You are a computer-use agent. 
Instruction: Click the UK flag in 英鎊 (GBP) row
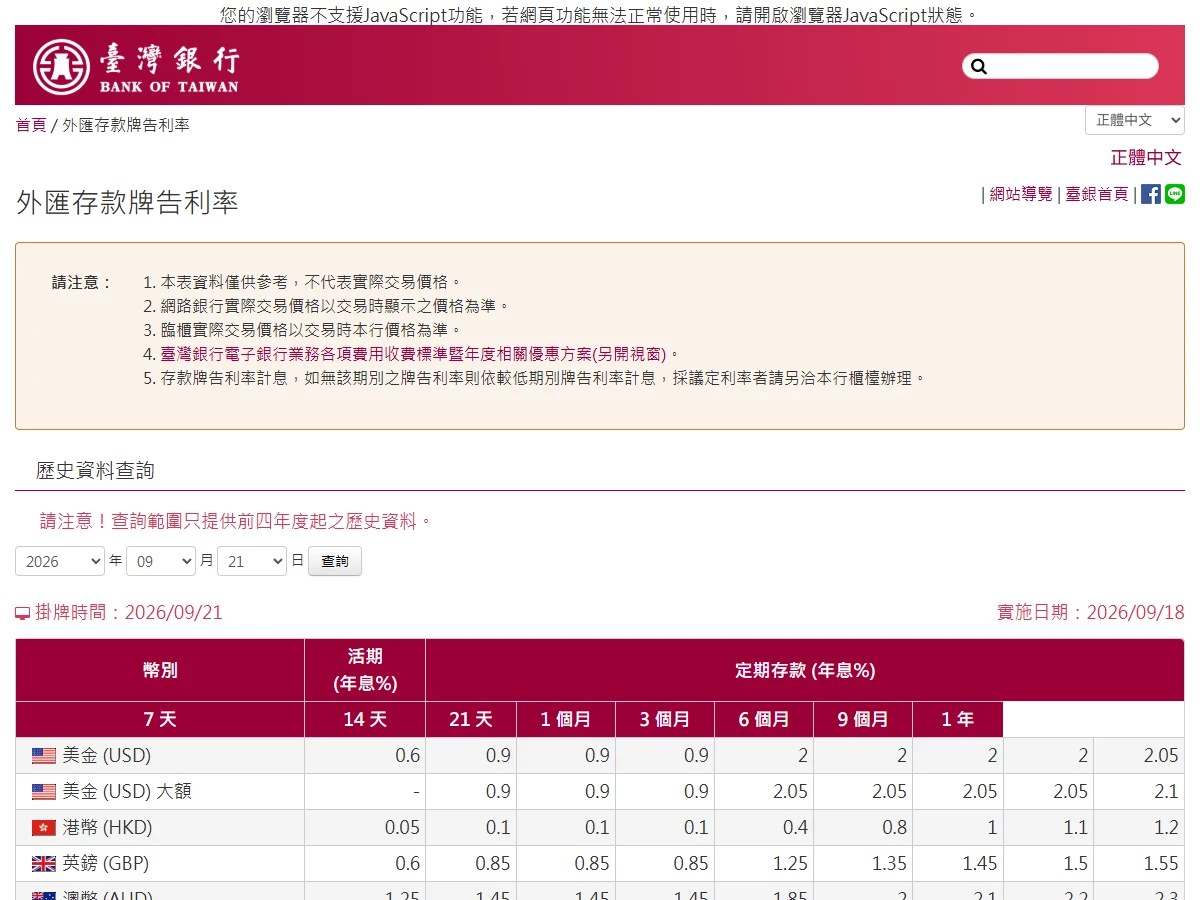click(44, 863)
